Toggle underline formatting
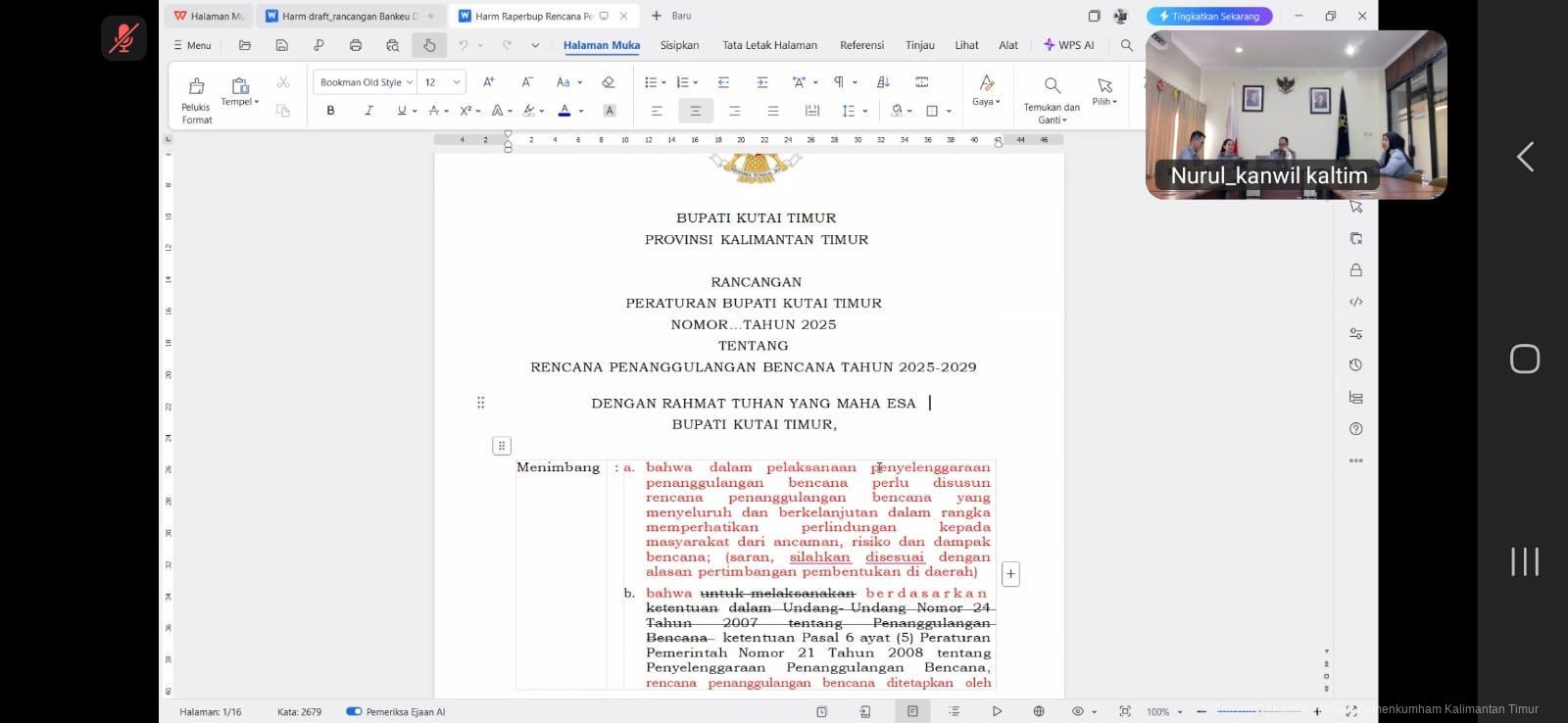The image size is (1568, 723). coord(401,111)
